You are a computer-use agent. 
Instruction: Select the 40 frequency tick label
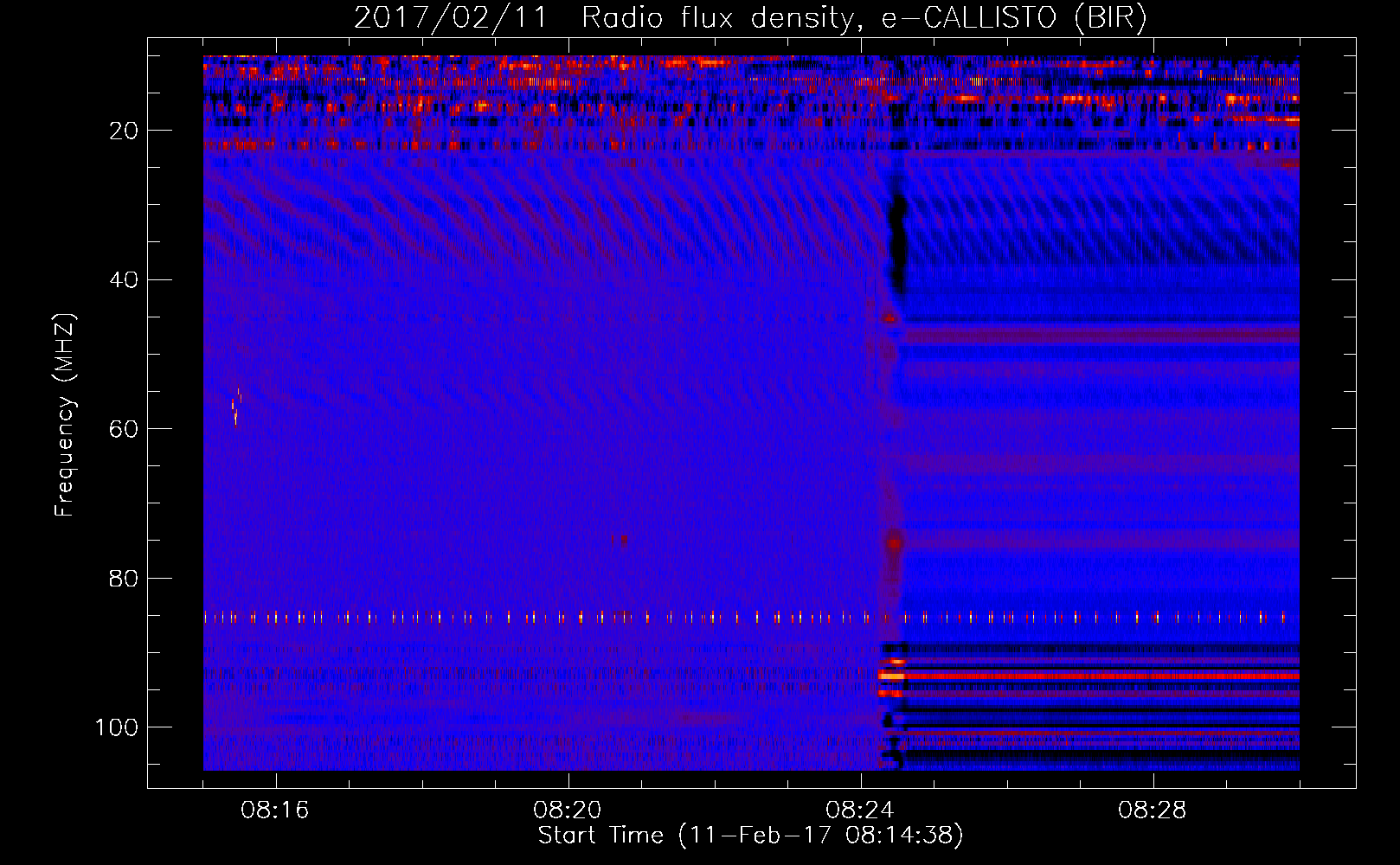(x=124, y=280)
